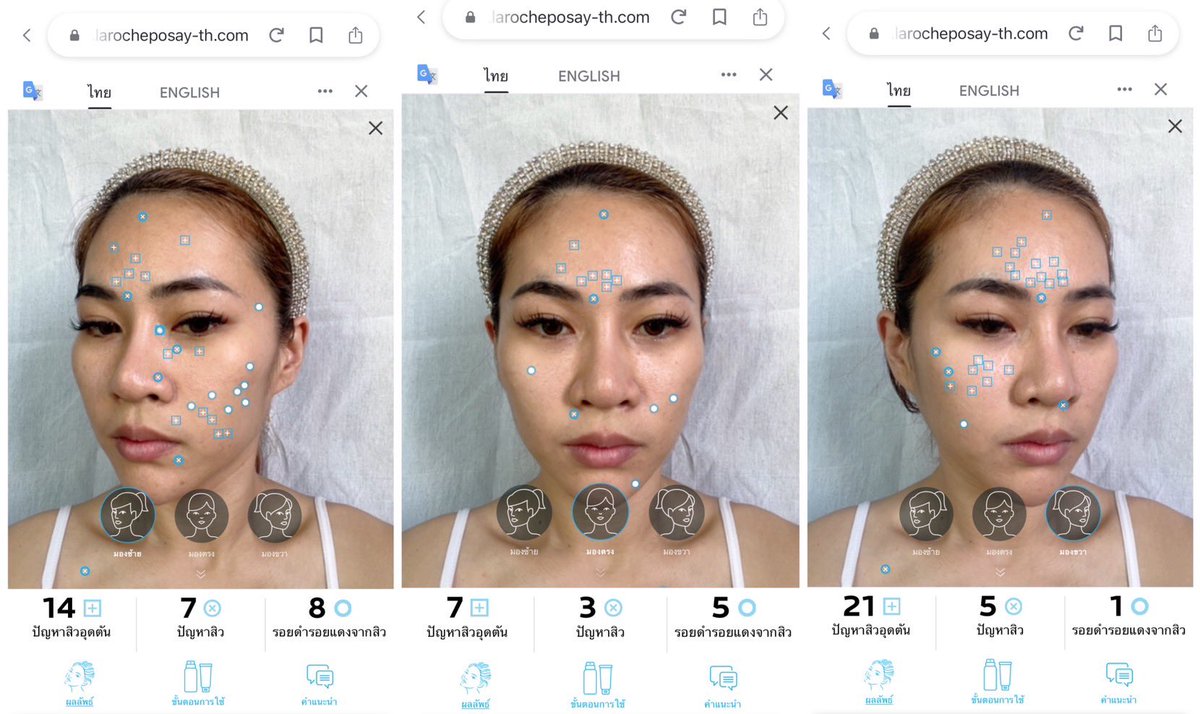Viewport: 1200px width, 714px height.
Task: Open the คำแนะนำ tab in the left screen
Action: [319, 683]
